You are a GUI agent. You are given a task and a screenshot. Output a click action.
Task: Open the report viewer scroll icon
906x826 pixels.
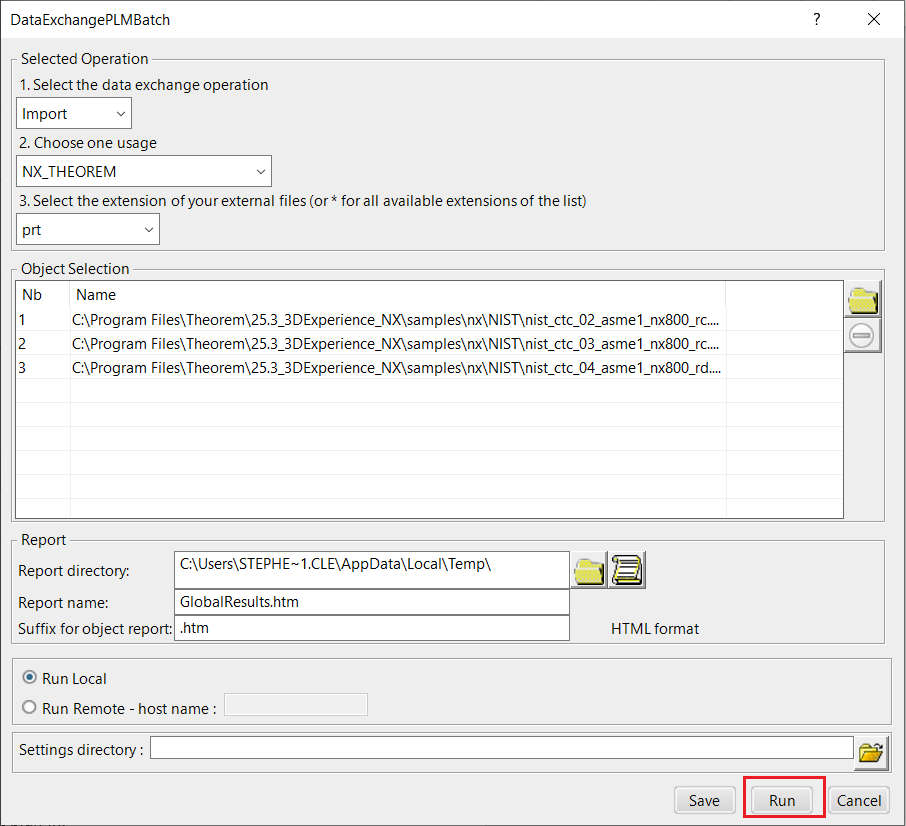[627, 570]
